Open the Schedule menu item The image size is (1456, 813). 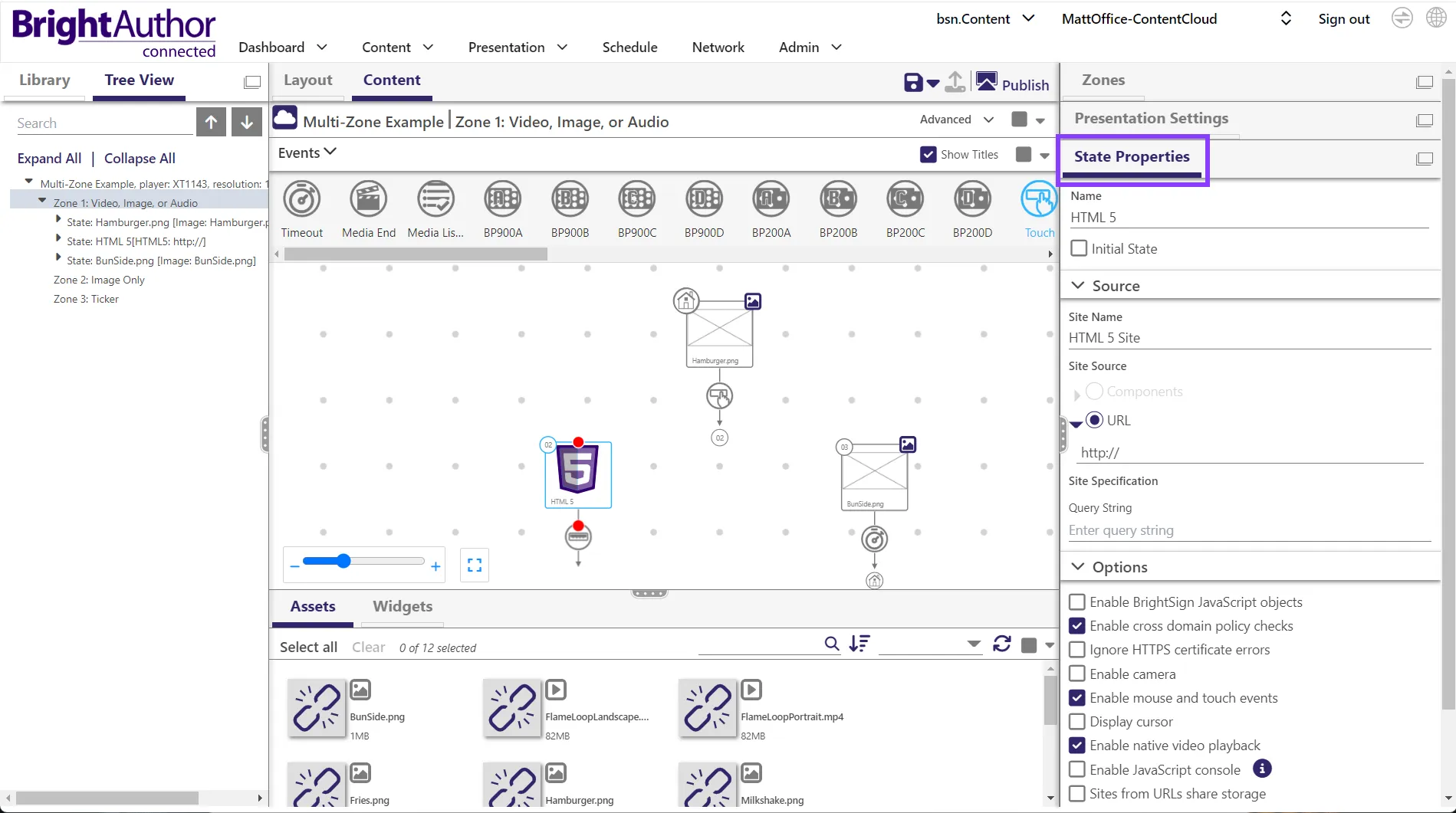(629, 47)
